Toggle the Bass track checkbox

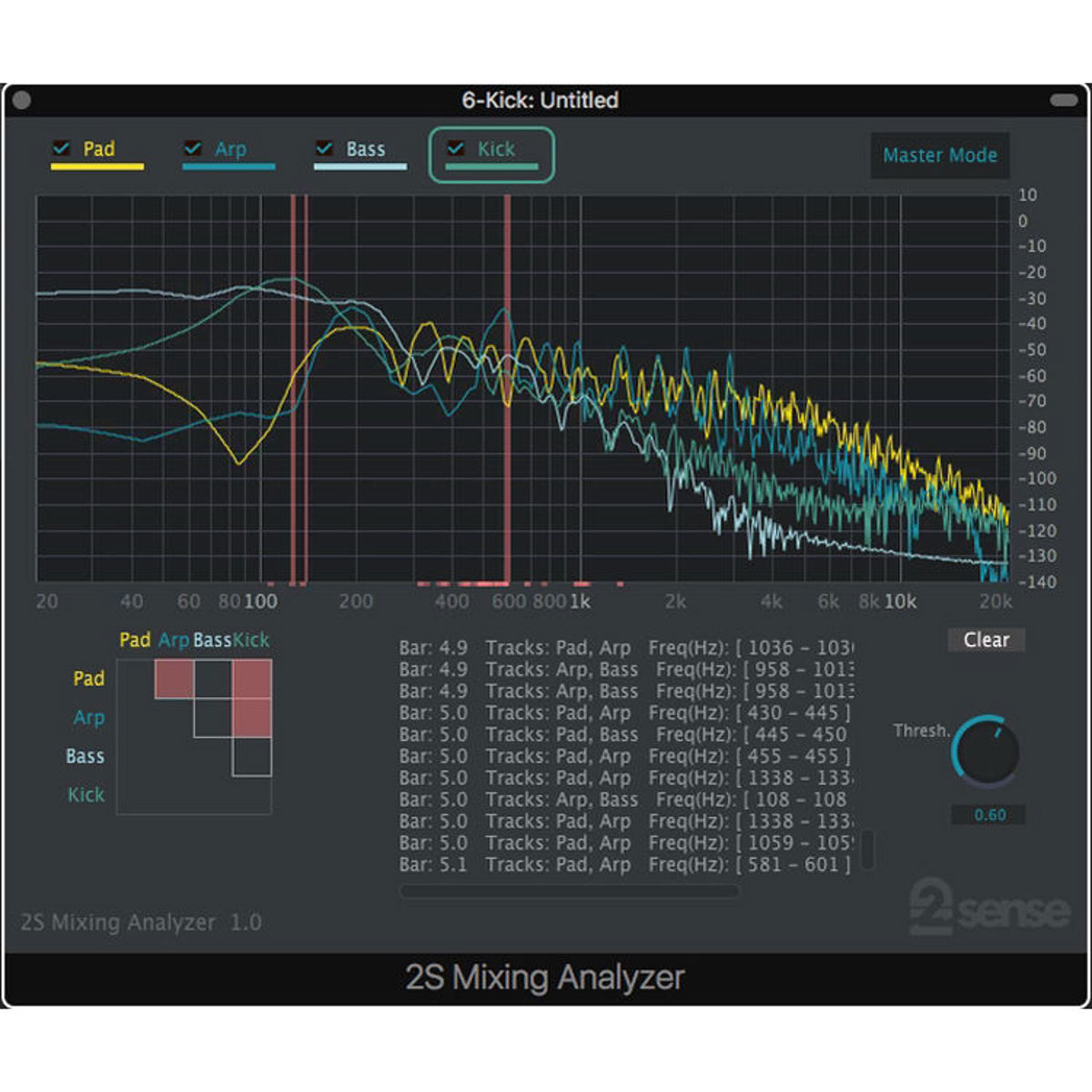(324, 148)
